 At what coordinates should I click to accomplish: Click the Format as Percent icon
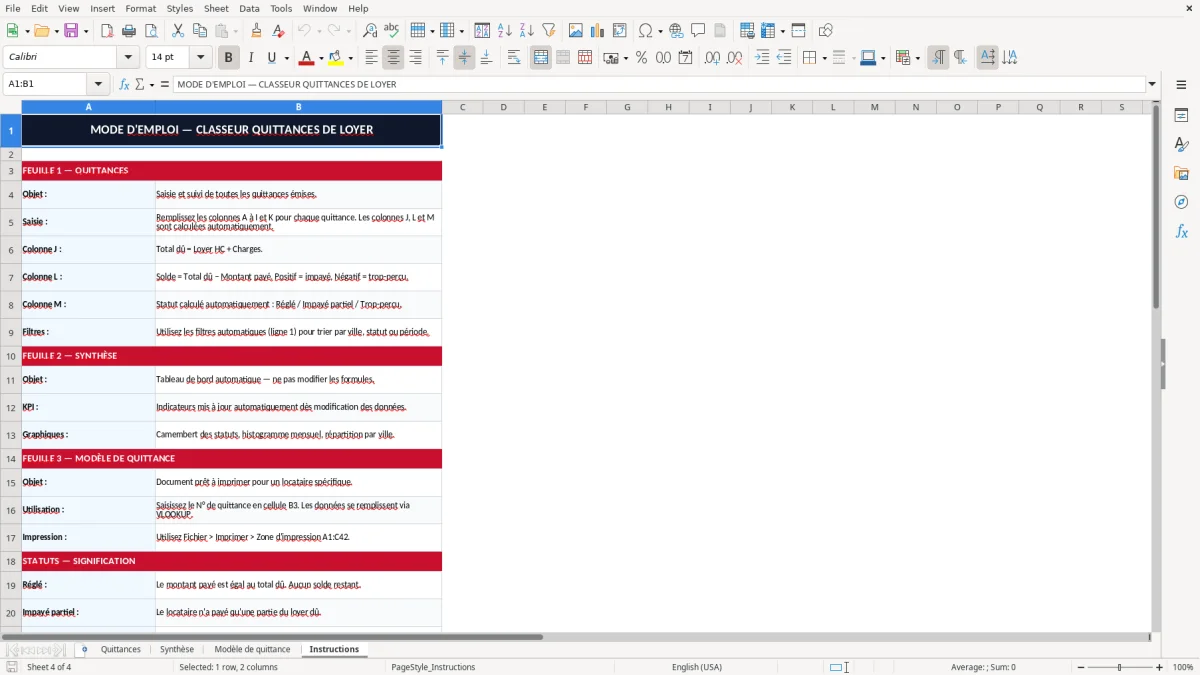[641, 58]
